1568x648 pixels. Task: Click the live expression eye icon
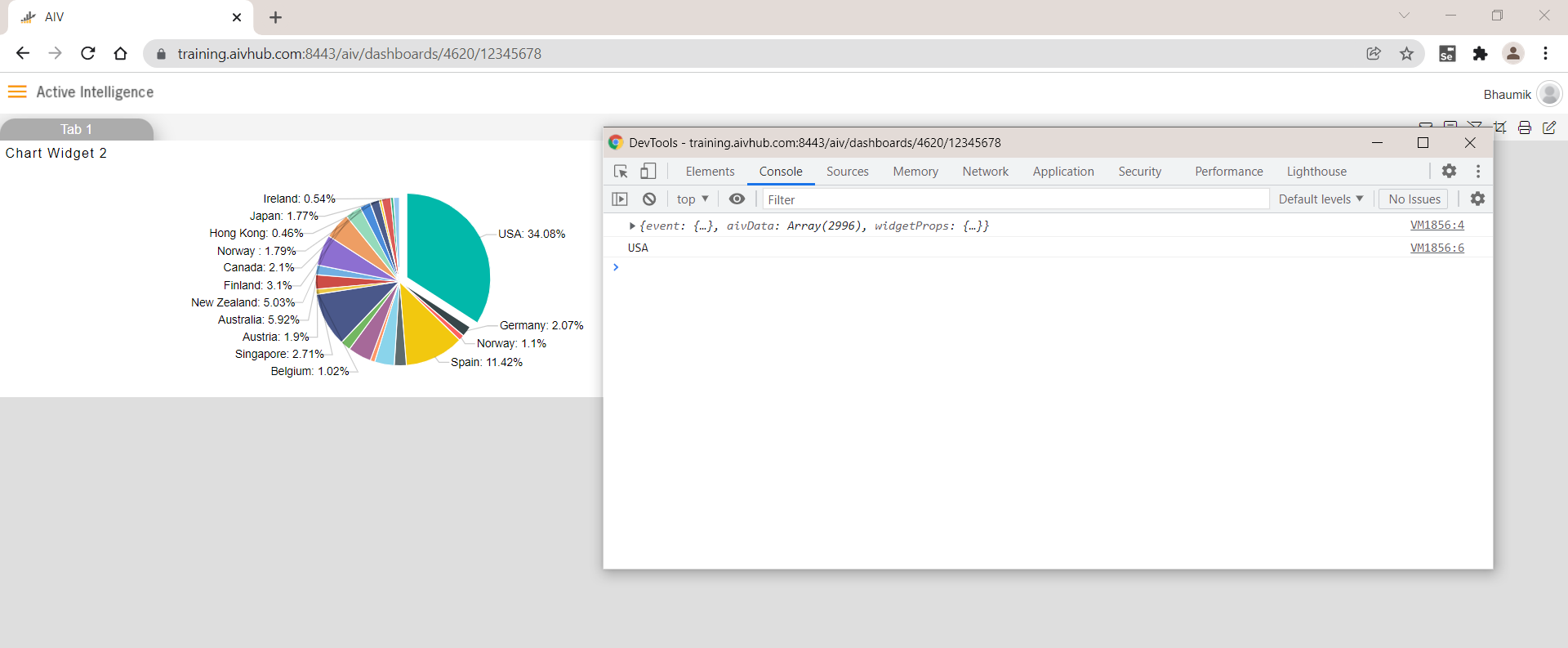(737, 199)
